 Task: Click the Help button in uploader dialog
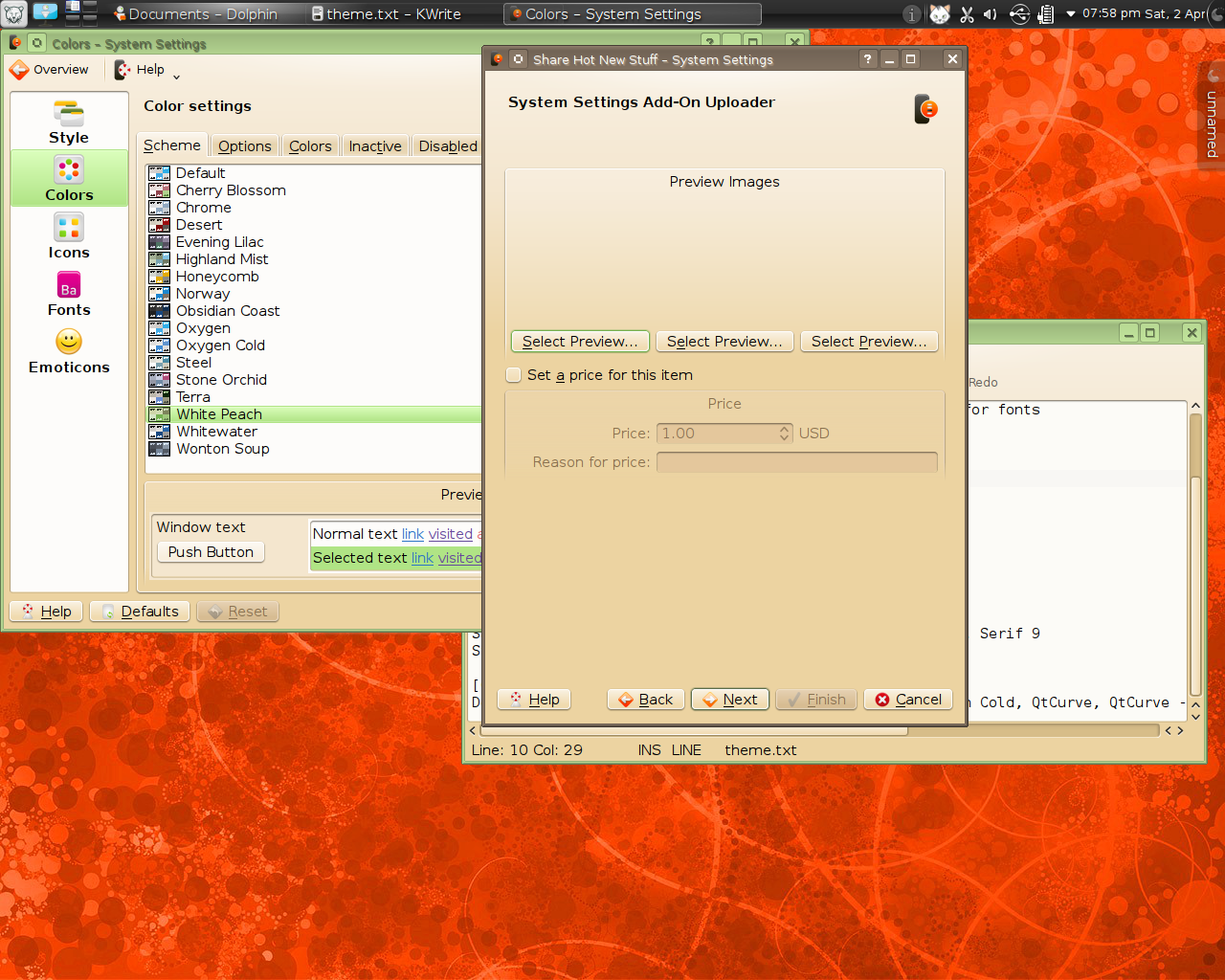(534, 700)
